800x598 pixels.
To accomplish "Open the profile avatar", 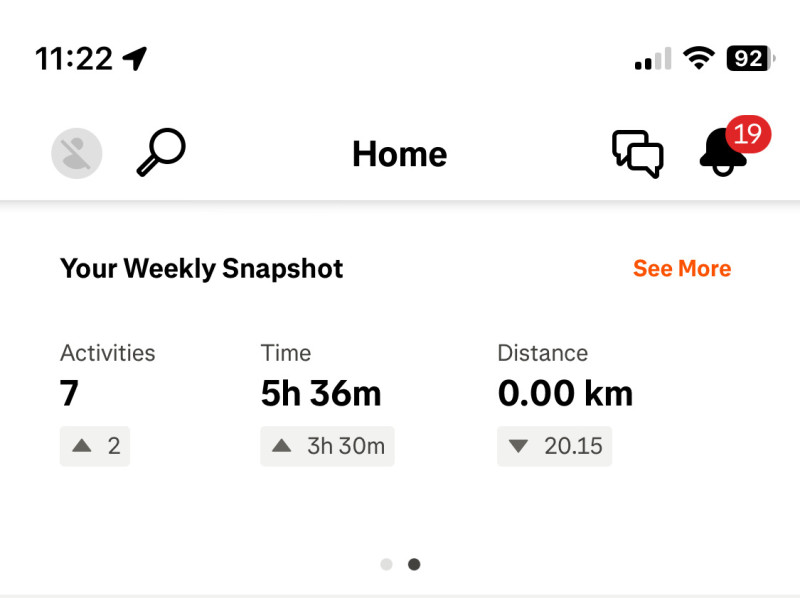I will tap(77, 154).
